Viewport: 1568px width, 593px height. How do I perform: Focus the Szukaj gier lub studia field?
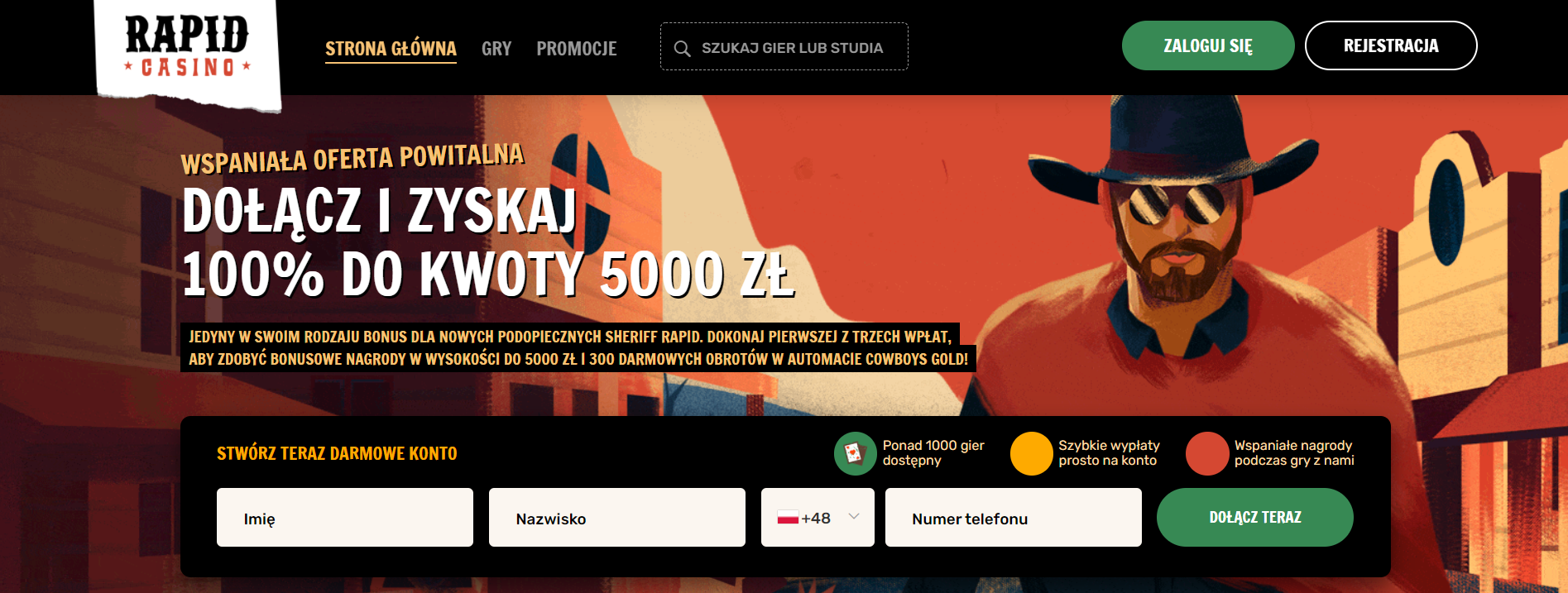pyautogui.click(x=784, y=46)
